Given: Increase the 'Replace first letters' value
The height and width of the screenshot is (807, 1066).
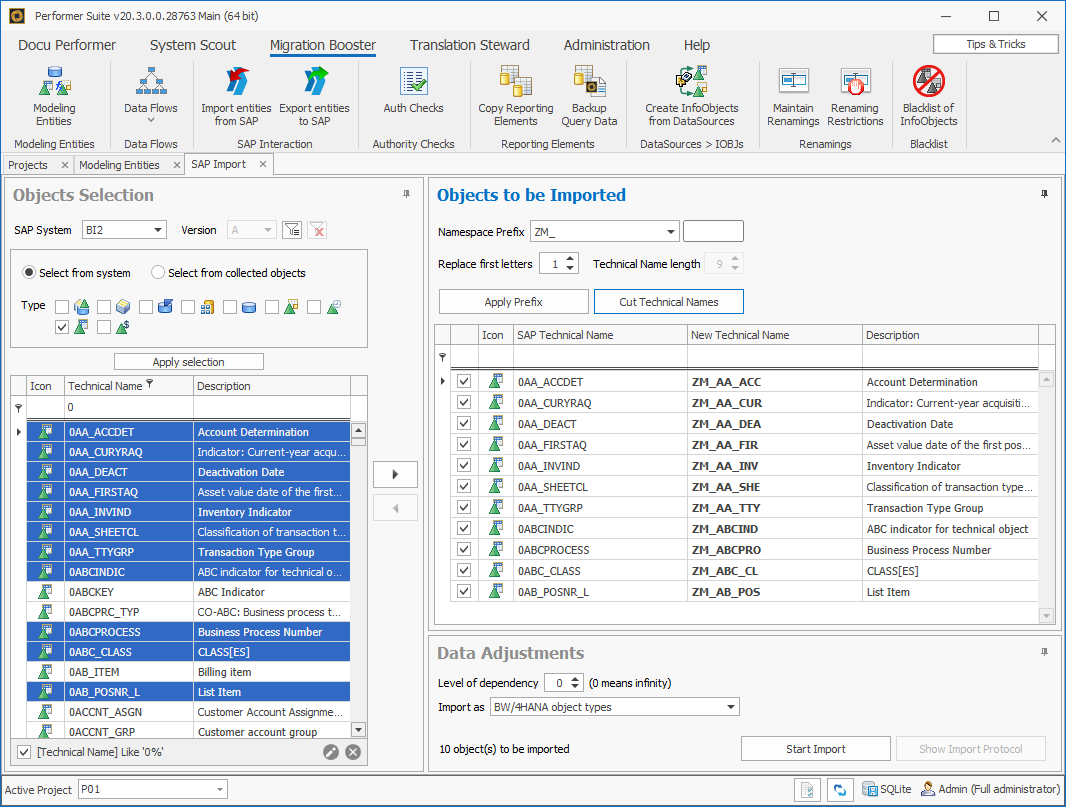Looking at the screenshot, I should click(x=569, y=257).
